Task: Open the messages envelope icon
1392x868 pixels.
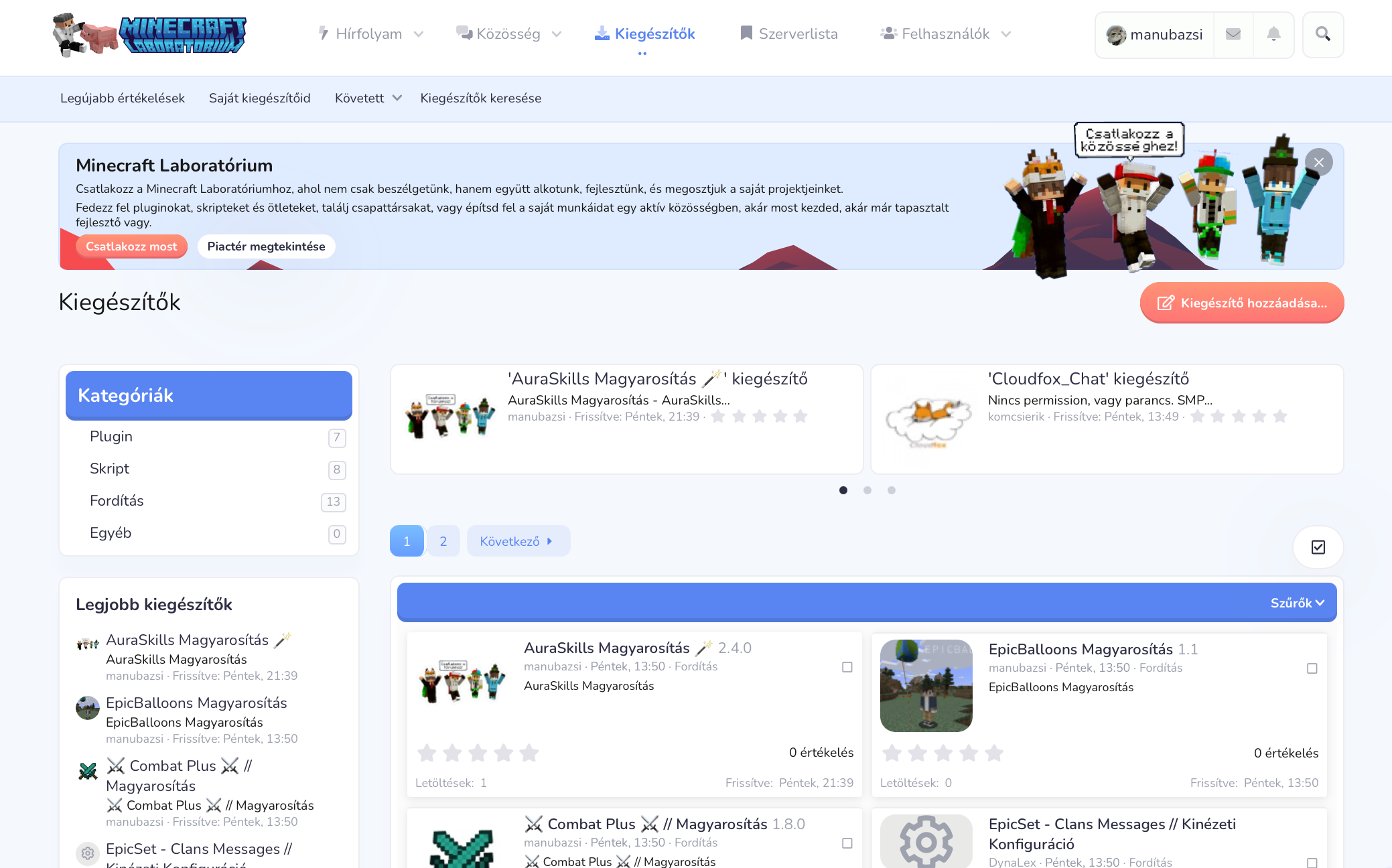Action: 1233,34
